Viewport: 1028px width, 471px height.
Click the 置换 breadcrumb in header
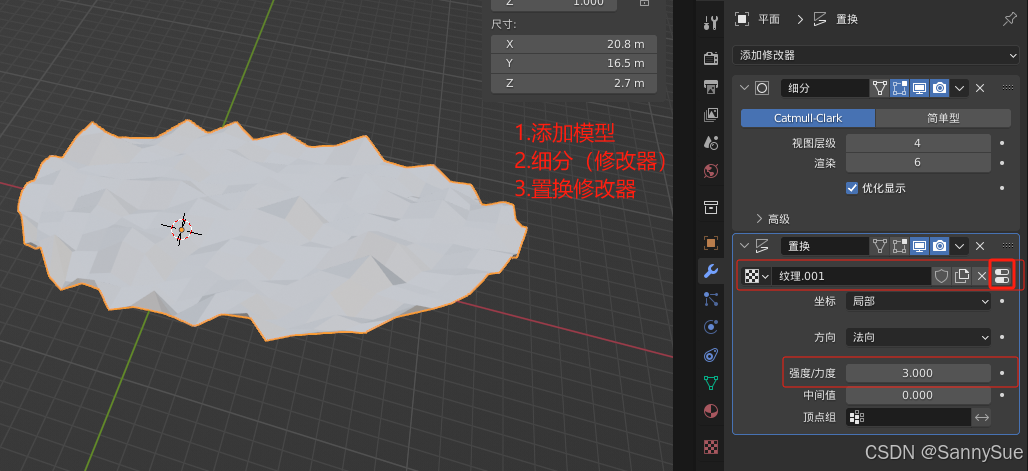tap(835, 19)
